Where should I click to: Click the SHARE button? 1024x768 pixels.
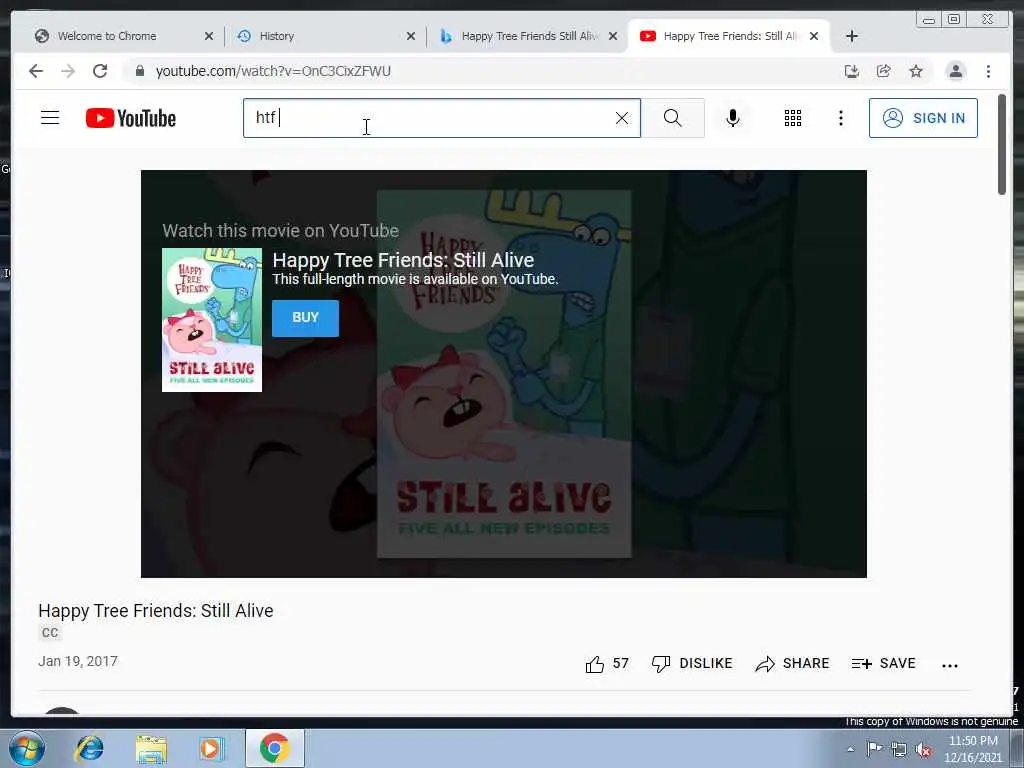pos(792,664)
